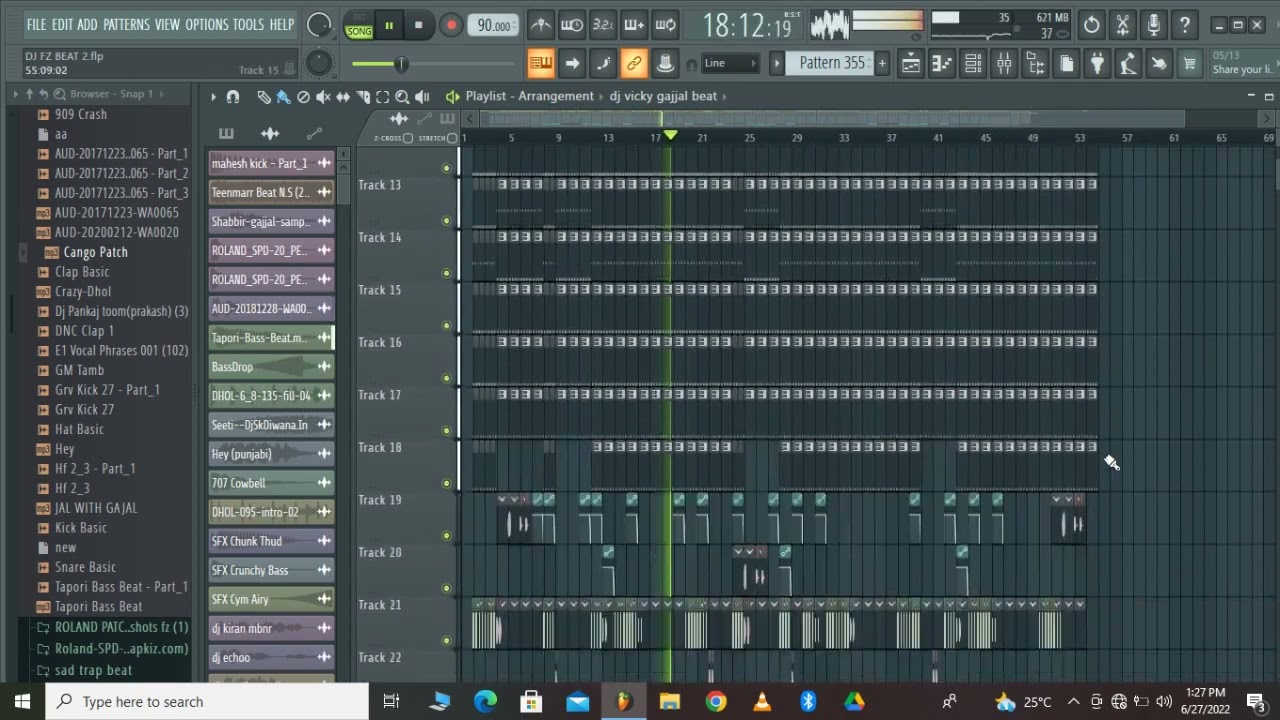
Task: Open the mahesh kick clip menu
Action: (324, 163)
